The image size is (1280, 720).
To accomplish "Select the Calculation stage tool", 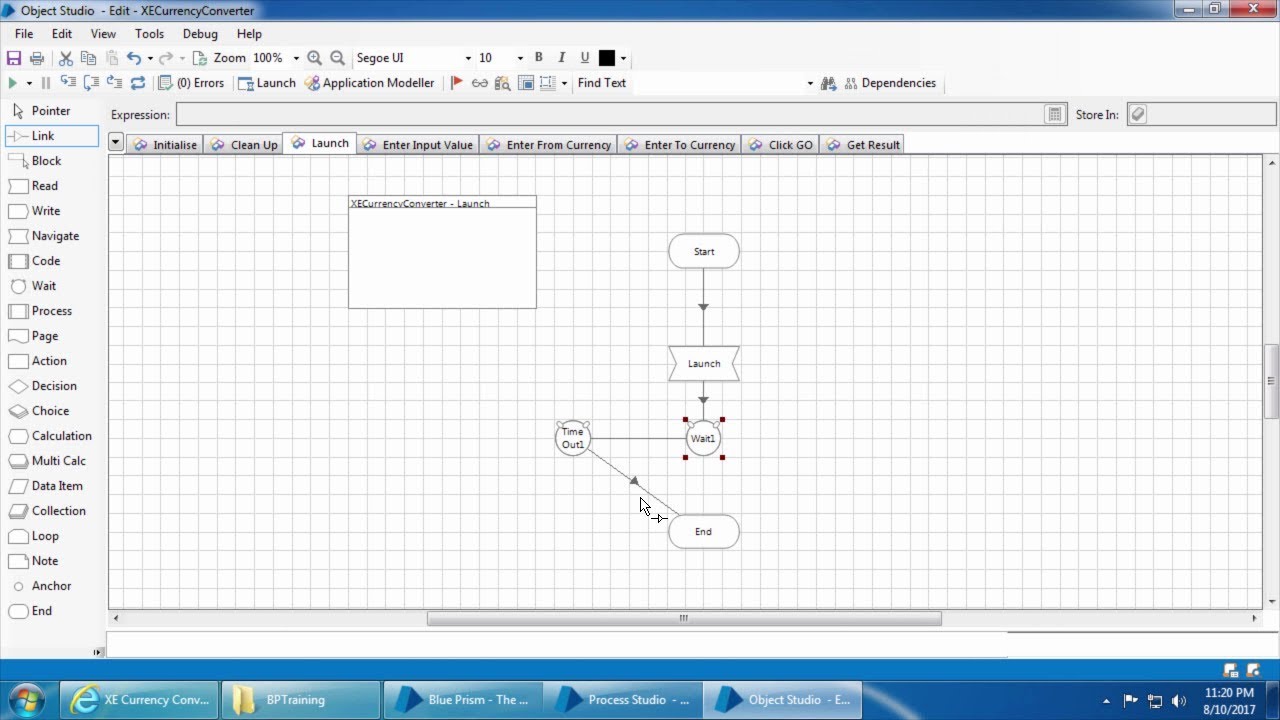I will click(50, 436).
